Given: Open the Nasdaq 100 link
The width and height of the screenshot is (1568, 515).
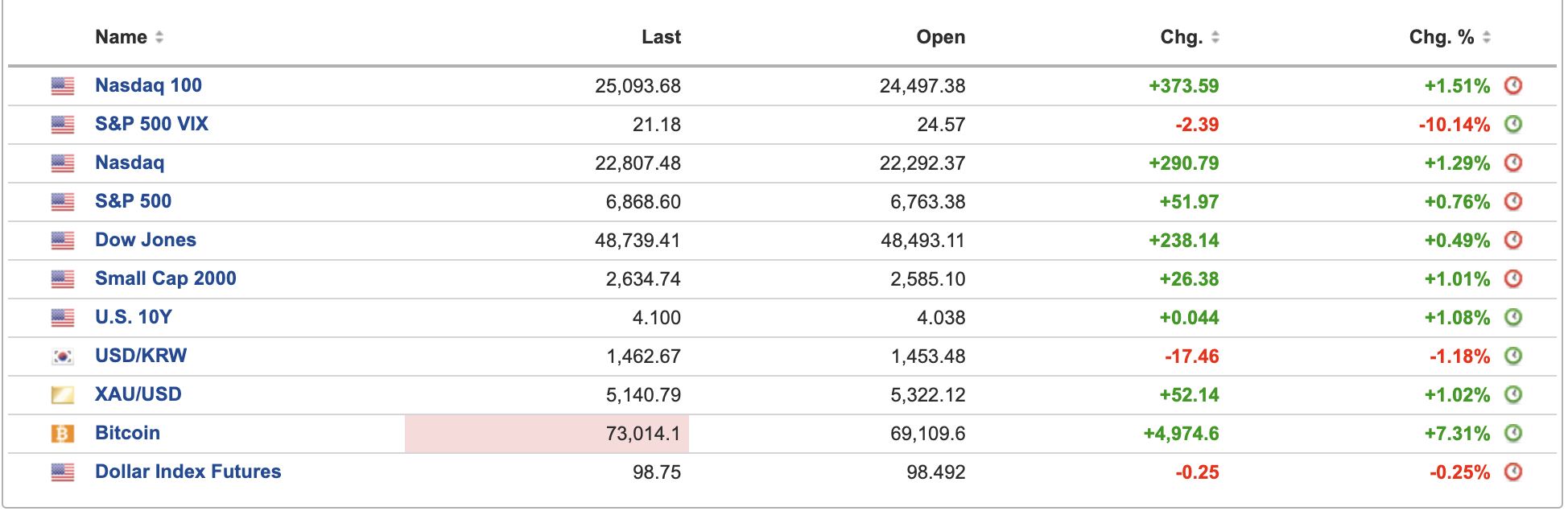Looking at the screenshot, I should click(148, 85).
